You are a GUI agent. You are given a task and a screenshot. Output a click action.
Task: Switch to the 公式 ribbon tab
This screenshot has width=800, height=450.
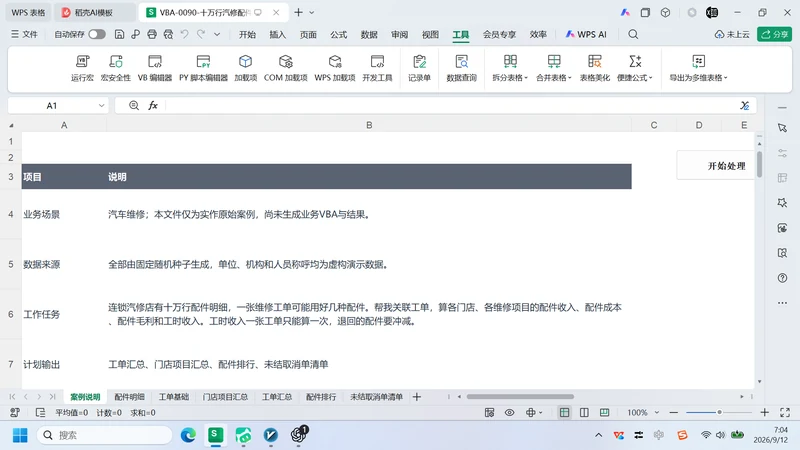338,34
